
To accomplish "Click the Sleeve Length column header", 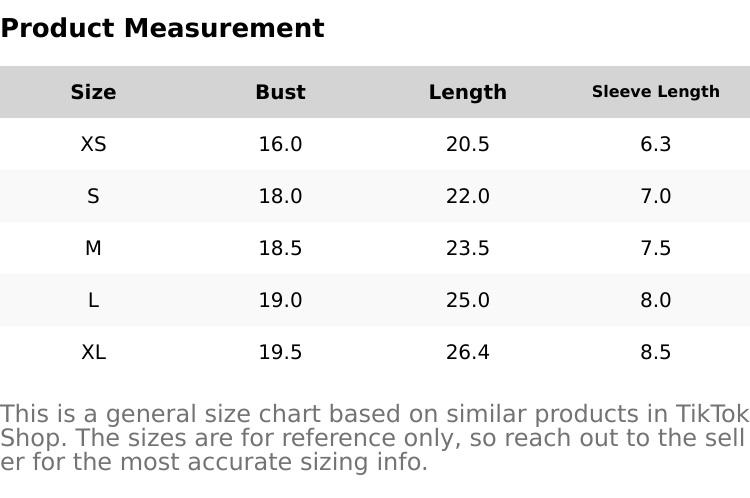I will tap(655, 92).
